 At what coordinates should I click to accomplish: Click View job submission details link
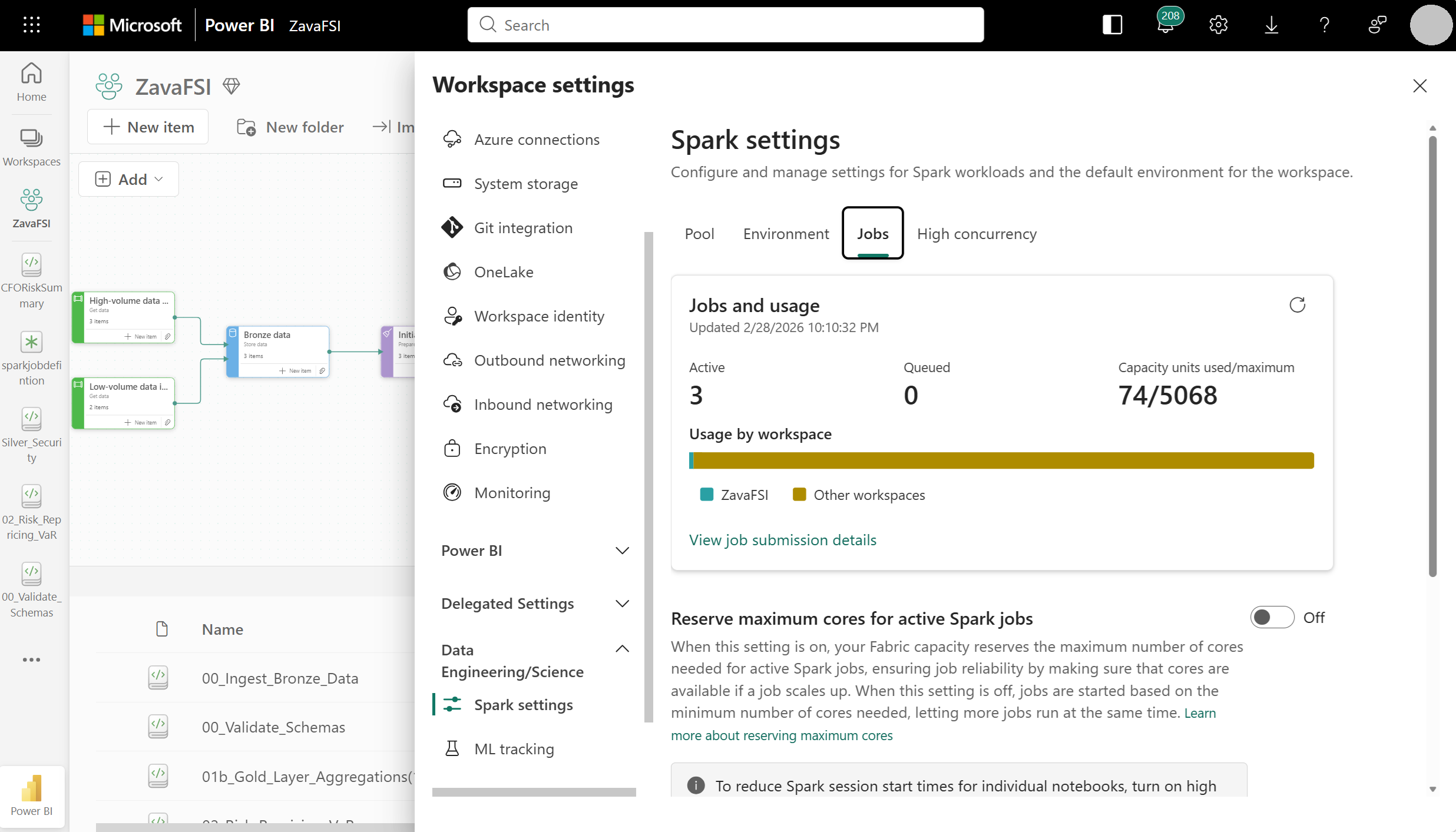(x=783, y=540)
